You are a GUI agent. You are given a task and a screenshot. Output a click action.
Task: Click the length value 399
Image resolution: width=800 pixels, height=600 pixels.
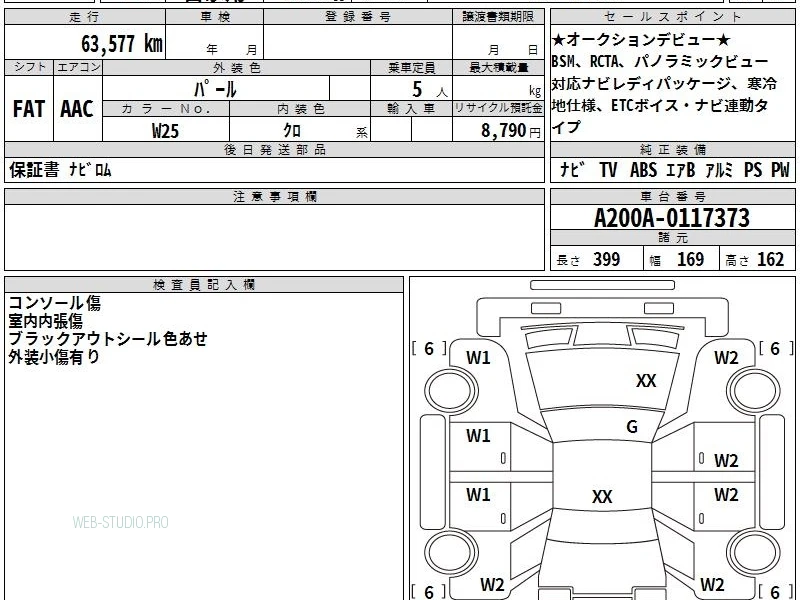point(607,259)
